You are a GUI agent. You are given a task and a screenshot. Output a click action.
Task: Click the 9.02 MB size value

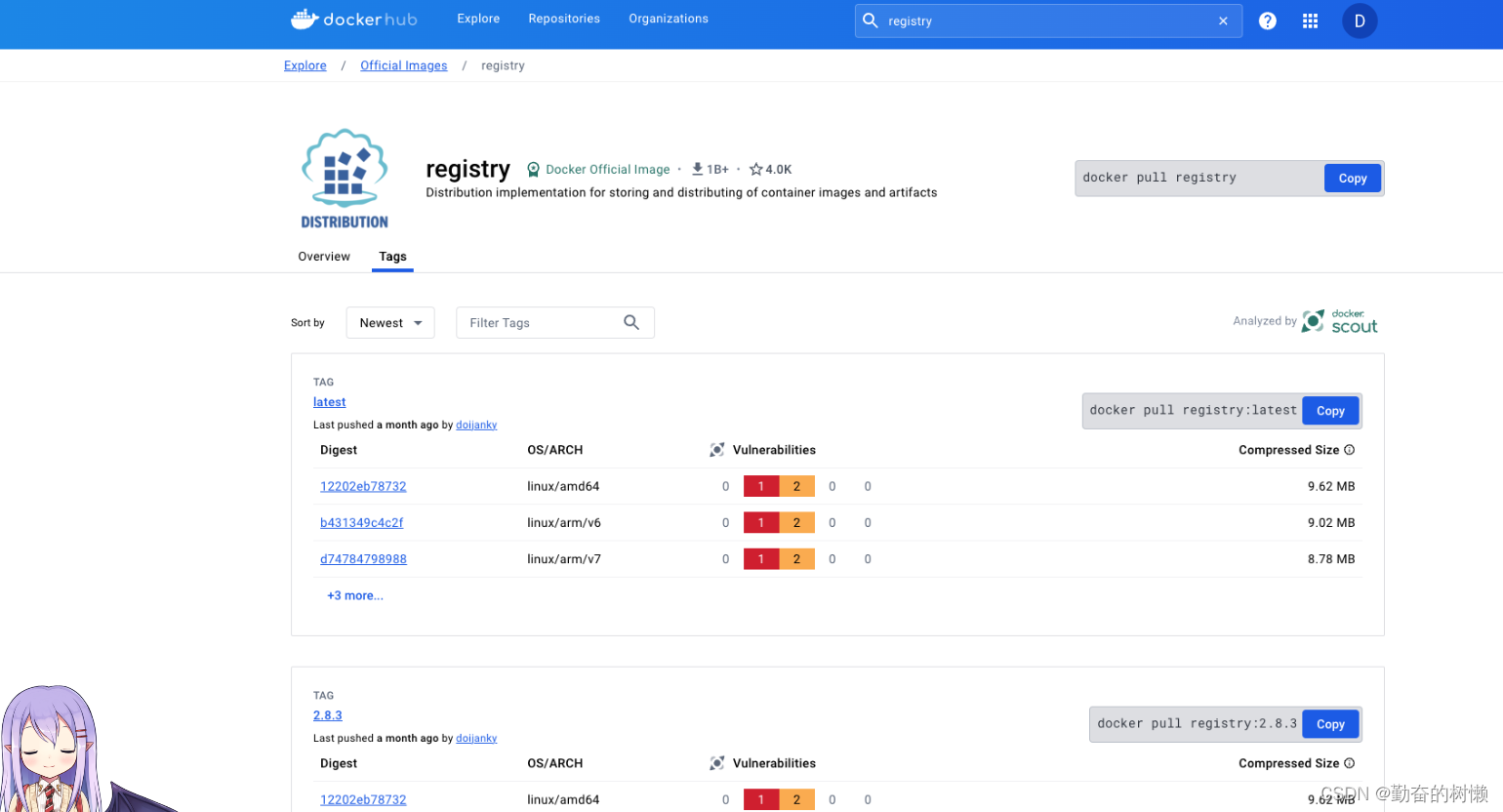(1331, 523)
